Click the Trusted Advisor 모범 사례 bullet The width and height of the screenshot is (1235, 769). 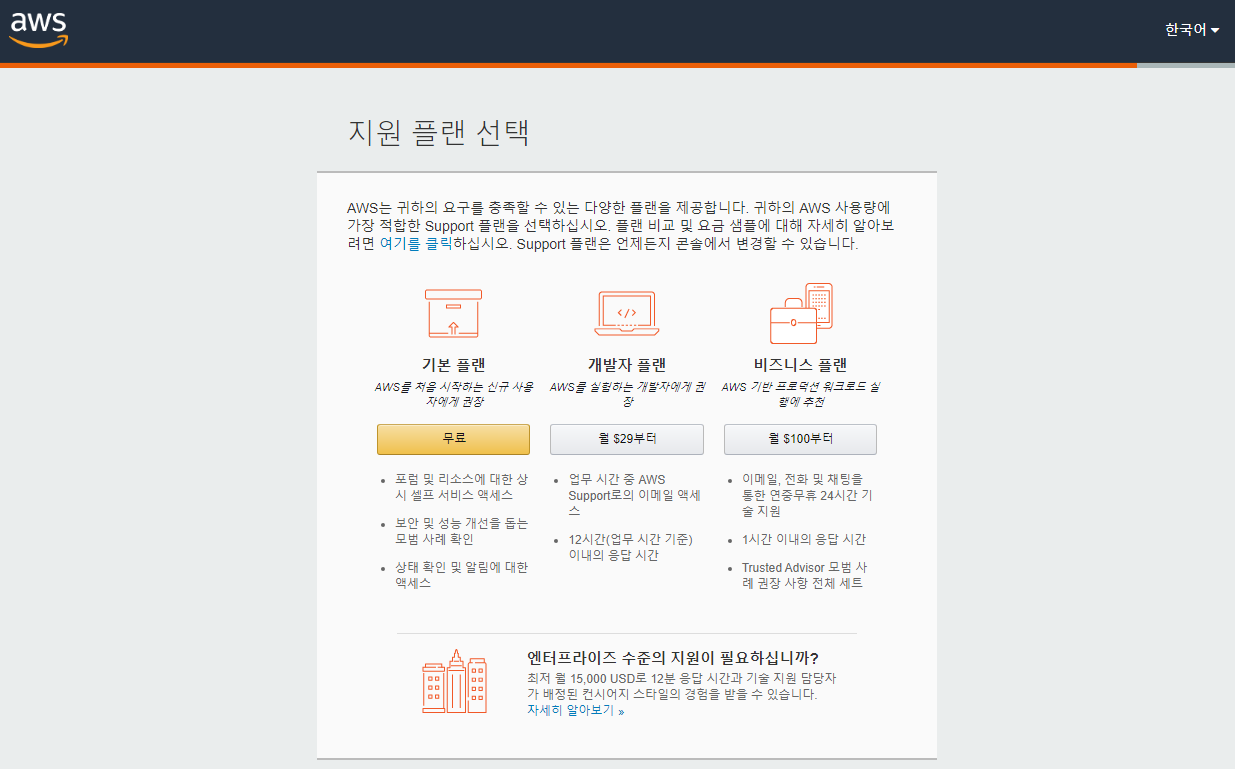pyautogui.click(x=805, y=575)
